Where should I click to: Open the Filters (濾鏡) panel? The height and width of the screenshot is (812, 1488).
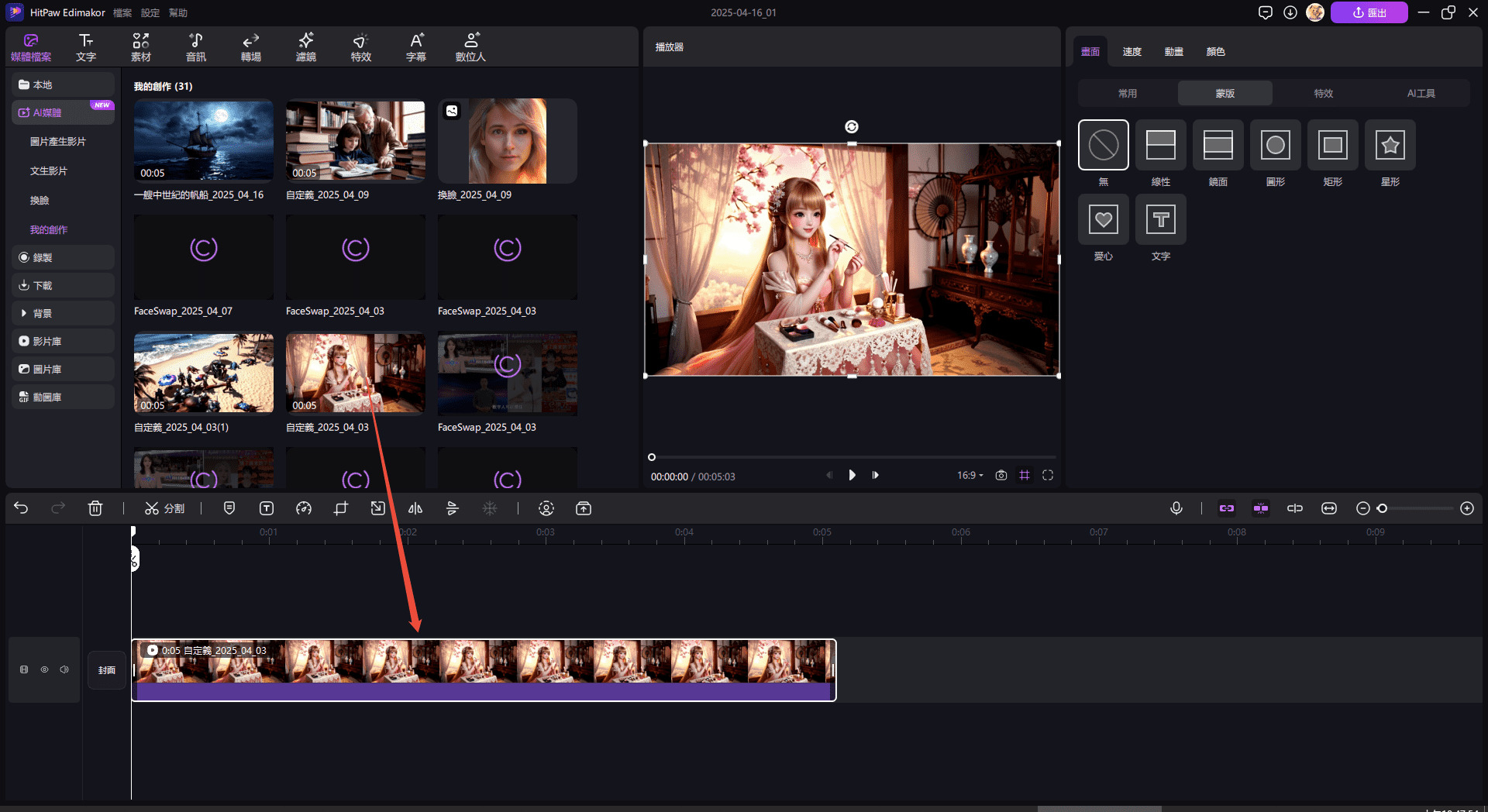pyautogui.click(x=306, y=47)
